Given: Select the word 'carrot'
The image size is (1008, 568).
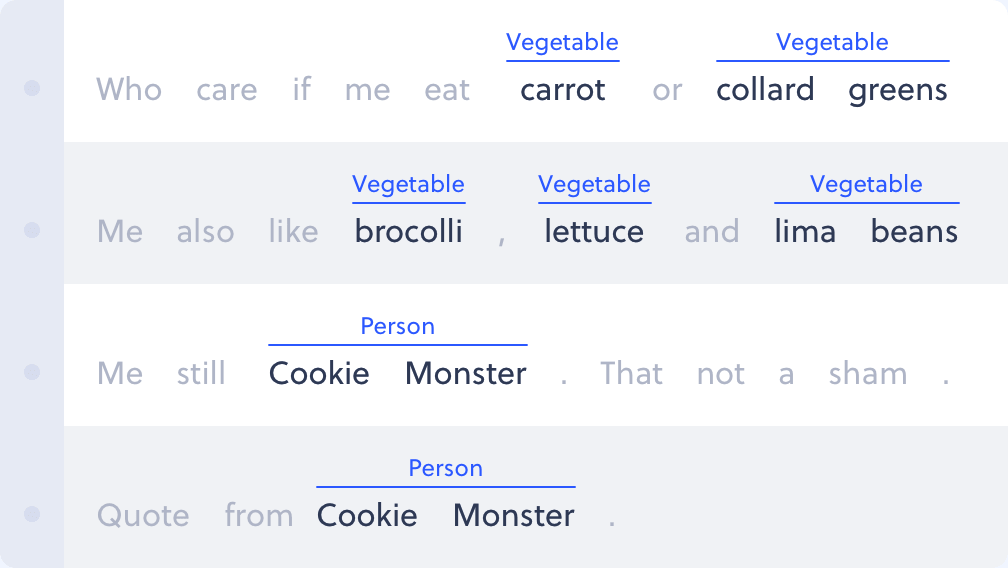Looking at the screenshot, I should (x=562, y=90).
